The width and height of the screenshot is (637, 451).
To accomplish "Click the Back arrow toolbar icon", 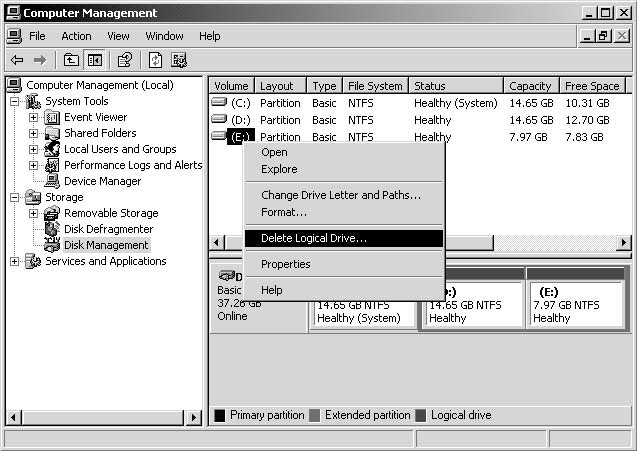I will tap(17, 60).
